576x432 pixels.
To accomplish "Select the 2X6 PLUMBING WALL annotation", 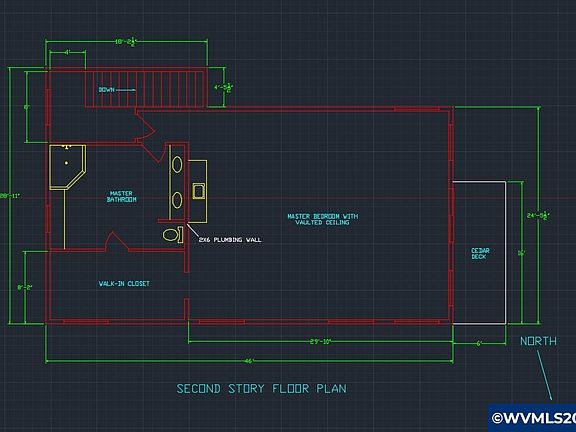I will pyautogui.click(x=230, y=240).
